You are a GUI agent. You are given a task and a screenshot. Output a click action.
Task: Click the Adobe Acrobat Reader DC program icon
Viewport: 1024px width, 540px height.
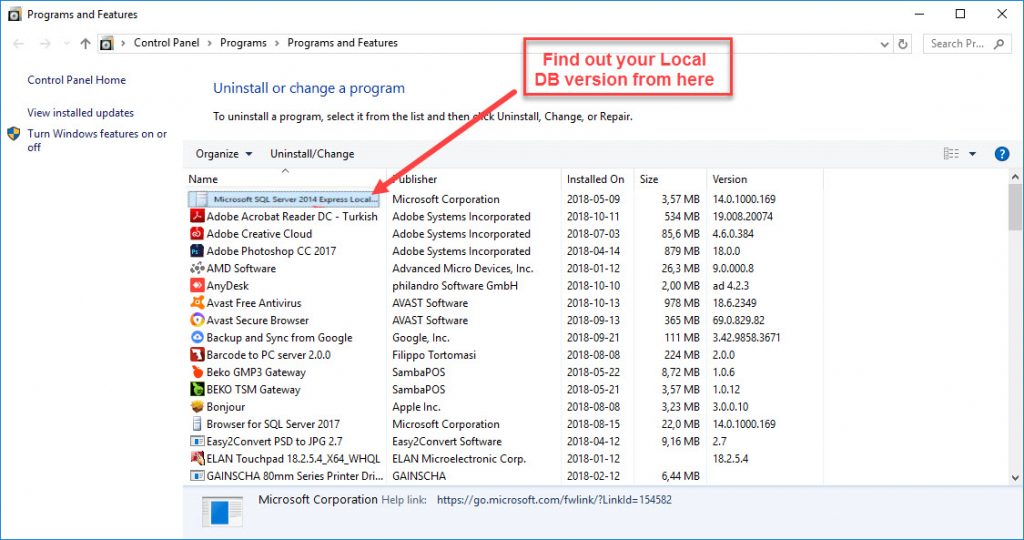[x=197, y=216]
